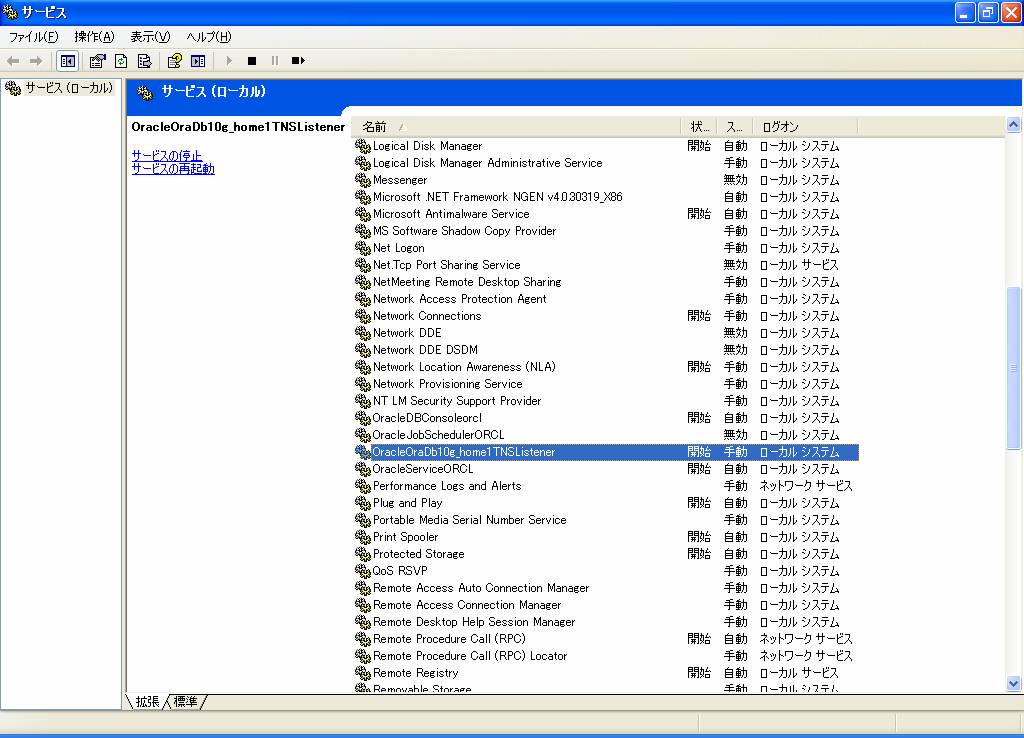The image size is (1024, 738).
Task: Click the Help toolbar icon
Action: pyautogui.click(x=174, y=61)
